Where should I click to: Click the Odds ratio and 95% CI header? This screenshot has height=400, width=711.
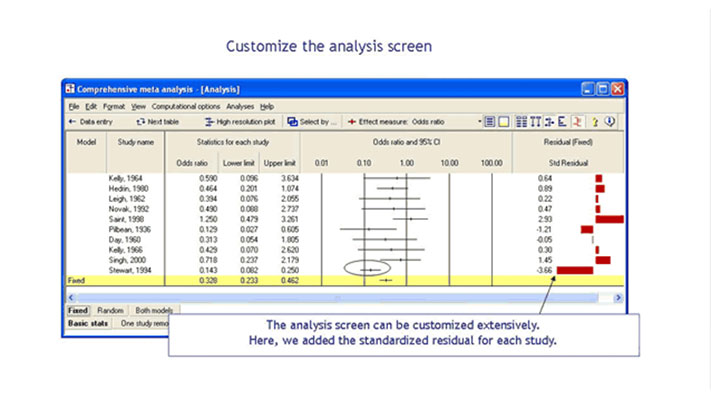coord(406,142)
